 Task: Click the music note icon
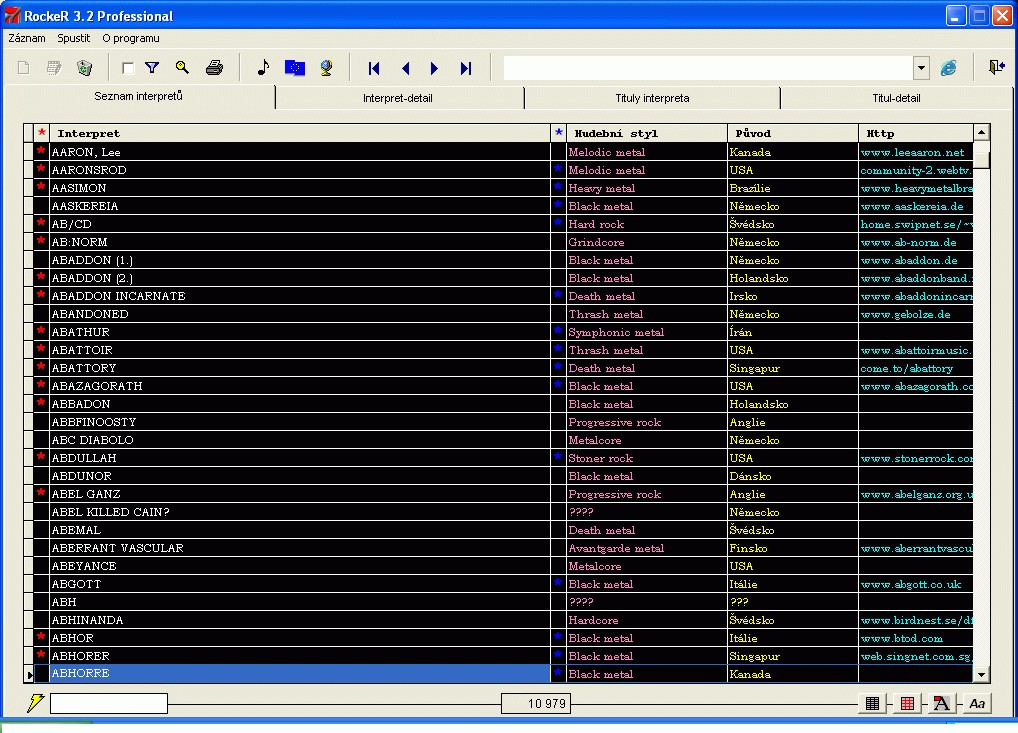263,68
